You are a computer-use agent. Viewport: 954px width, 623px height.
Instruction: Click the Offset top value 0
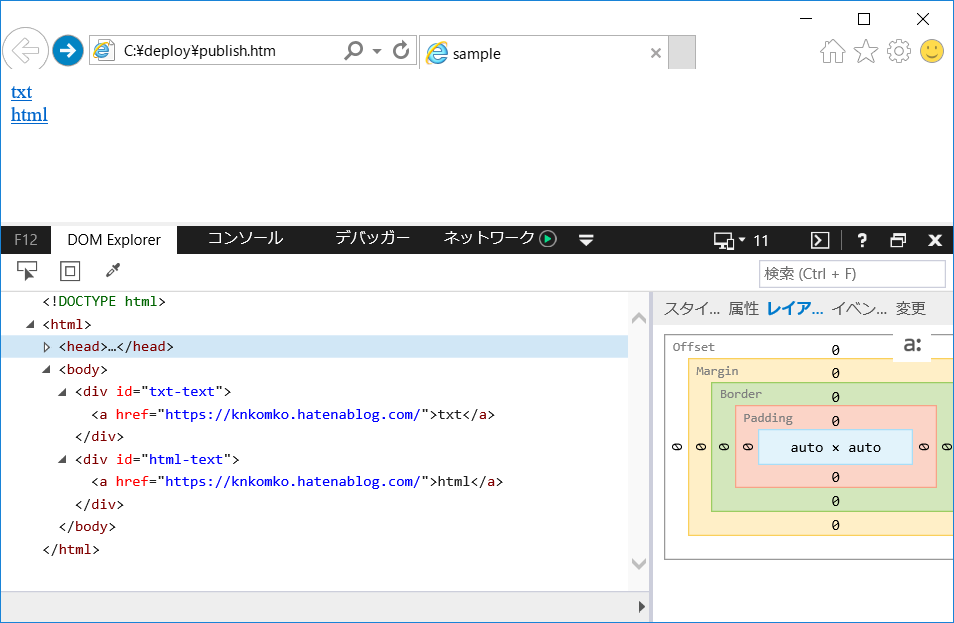click(835, 350)
